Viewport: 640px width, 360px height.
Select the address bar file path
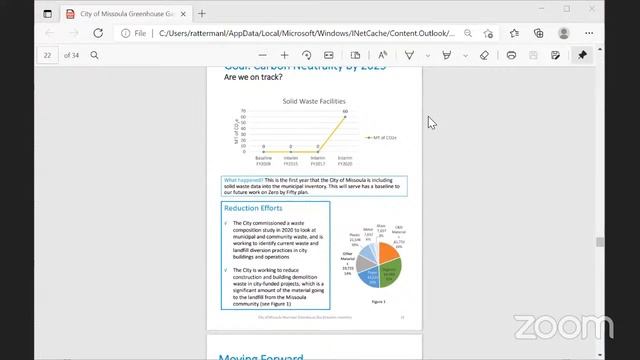coord(306,33)
